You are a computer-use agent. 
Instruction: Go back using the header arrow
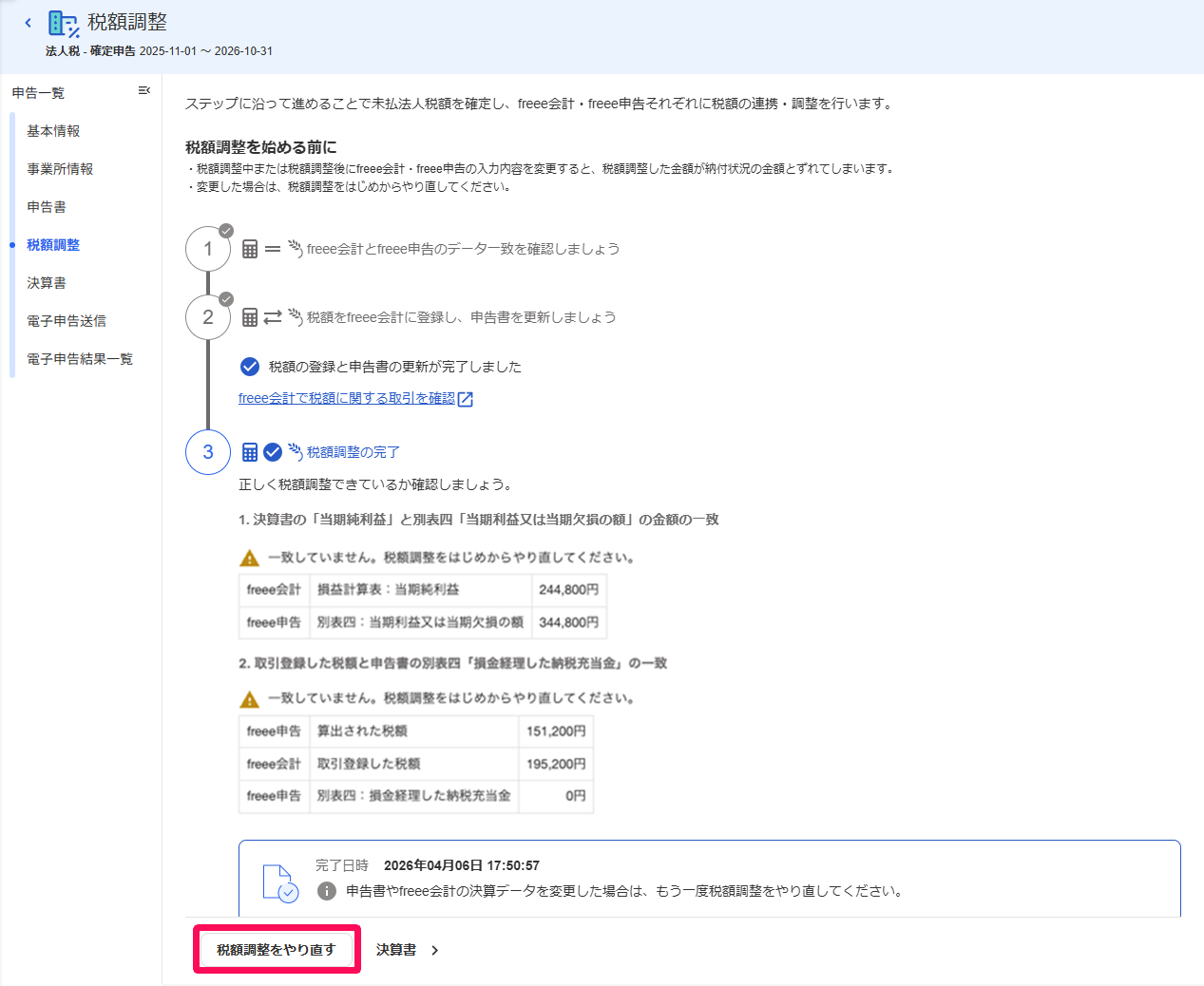29,23
